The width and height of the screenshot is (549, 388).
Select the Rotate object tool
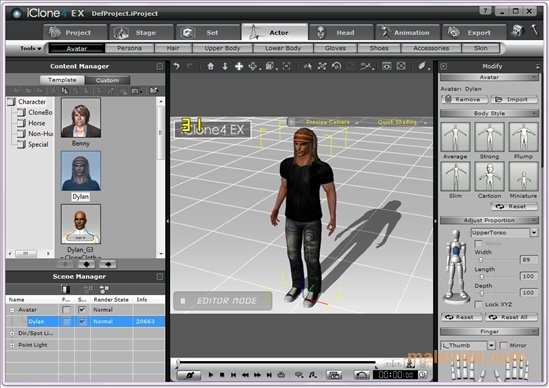pos(253,66)
